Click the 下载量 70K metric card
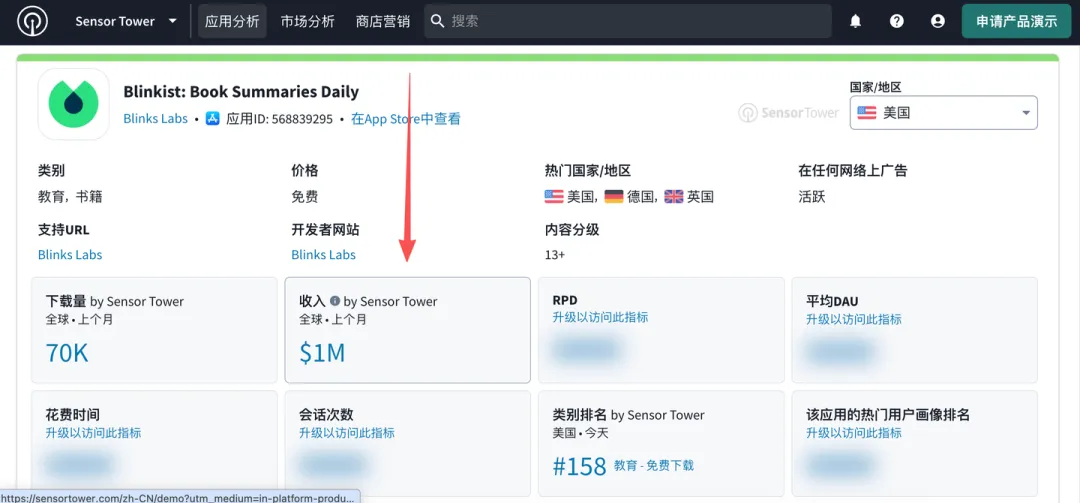 (x=154, y=330)
